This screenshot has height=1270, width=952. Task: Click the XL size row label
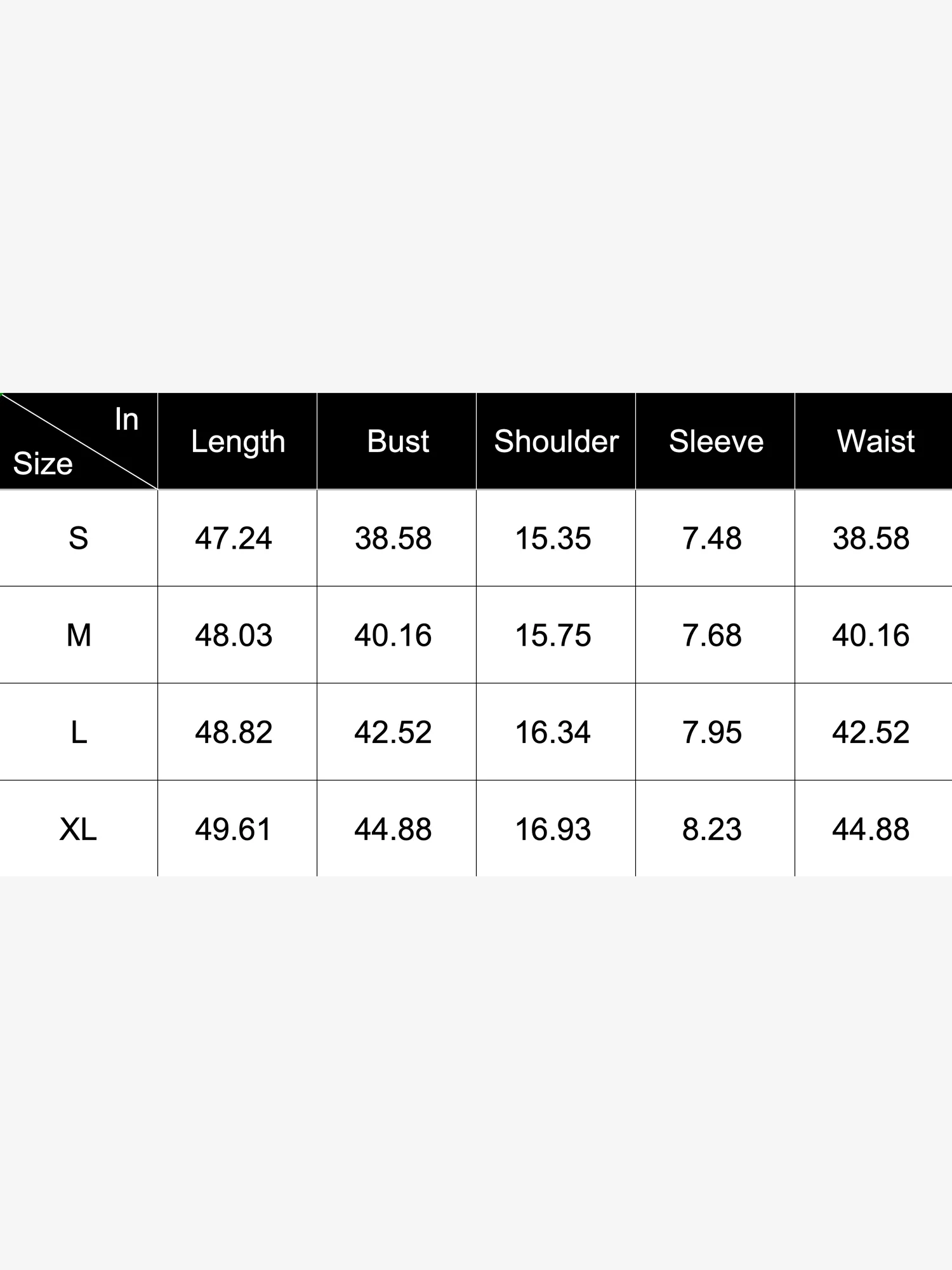(78, 829)
